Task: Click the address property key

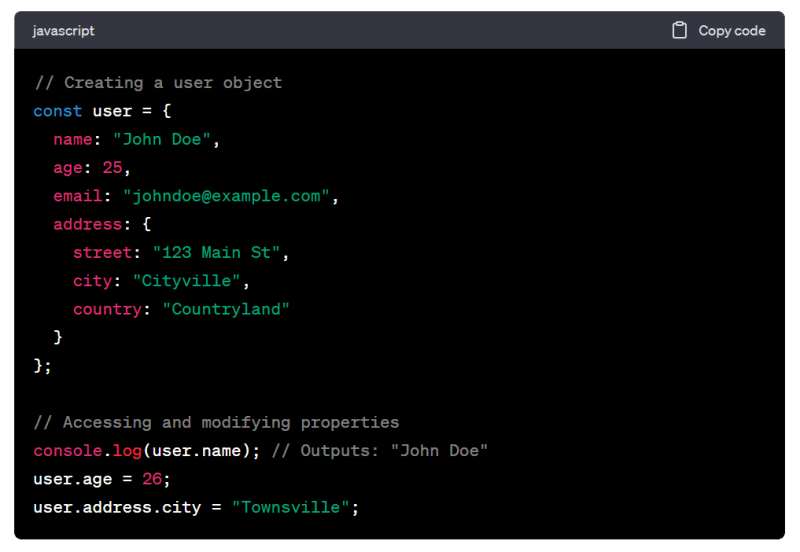Action: 88,224
